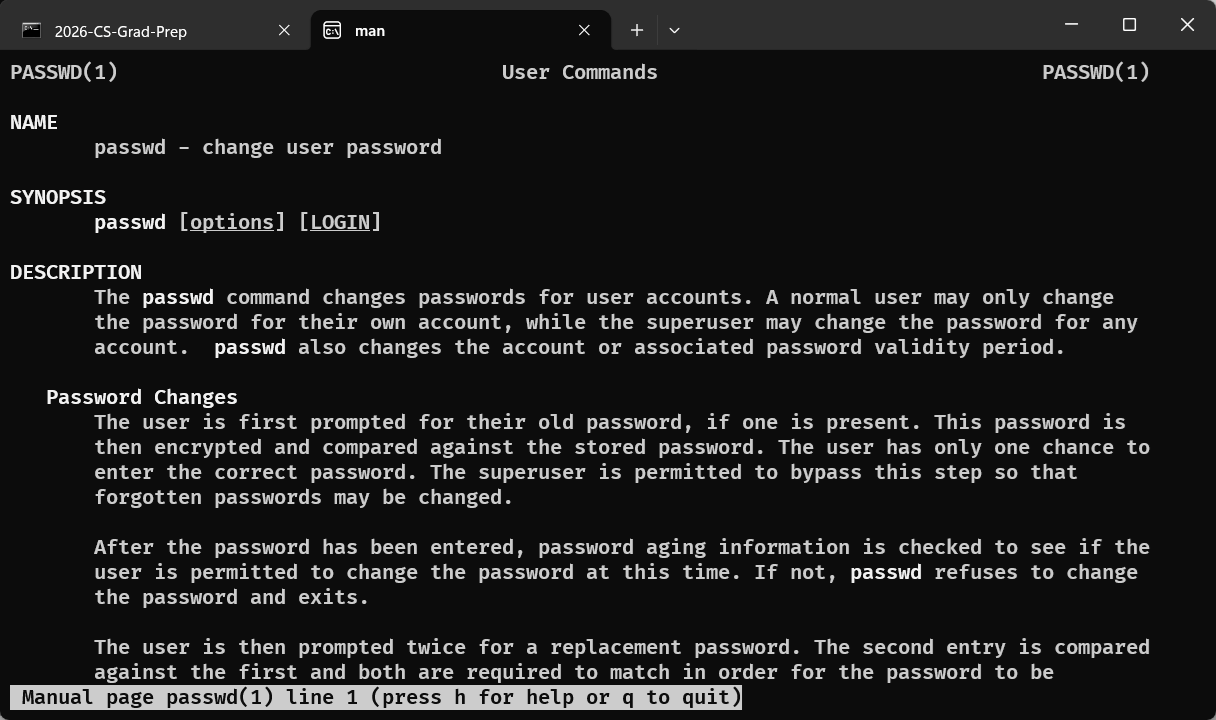
Task: Click the User Commands header title
Action: click(x=580, y=72)
